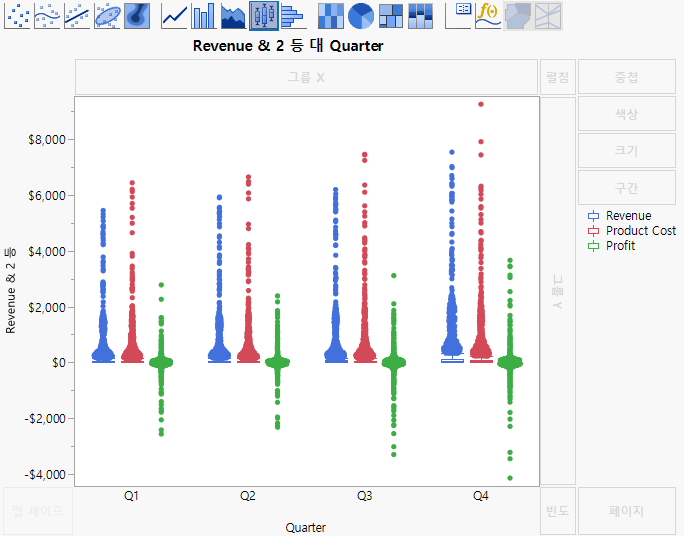Click the Profit legend label
Image resolution: width=684 pixels, height=536 pixels.
pyautogui.click(x=620, y=246)
